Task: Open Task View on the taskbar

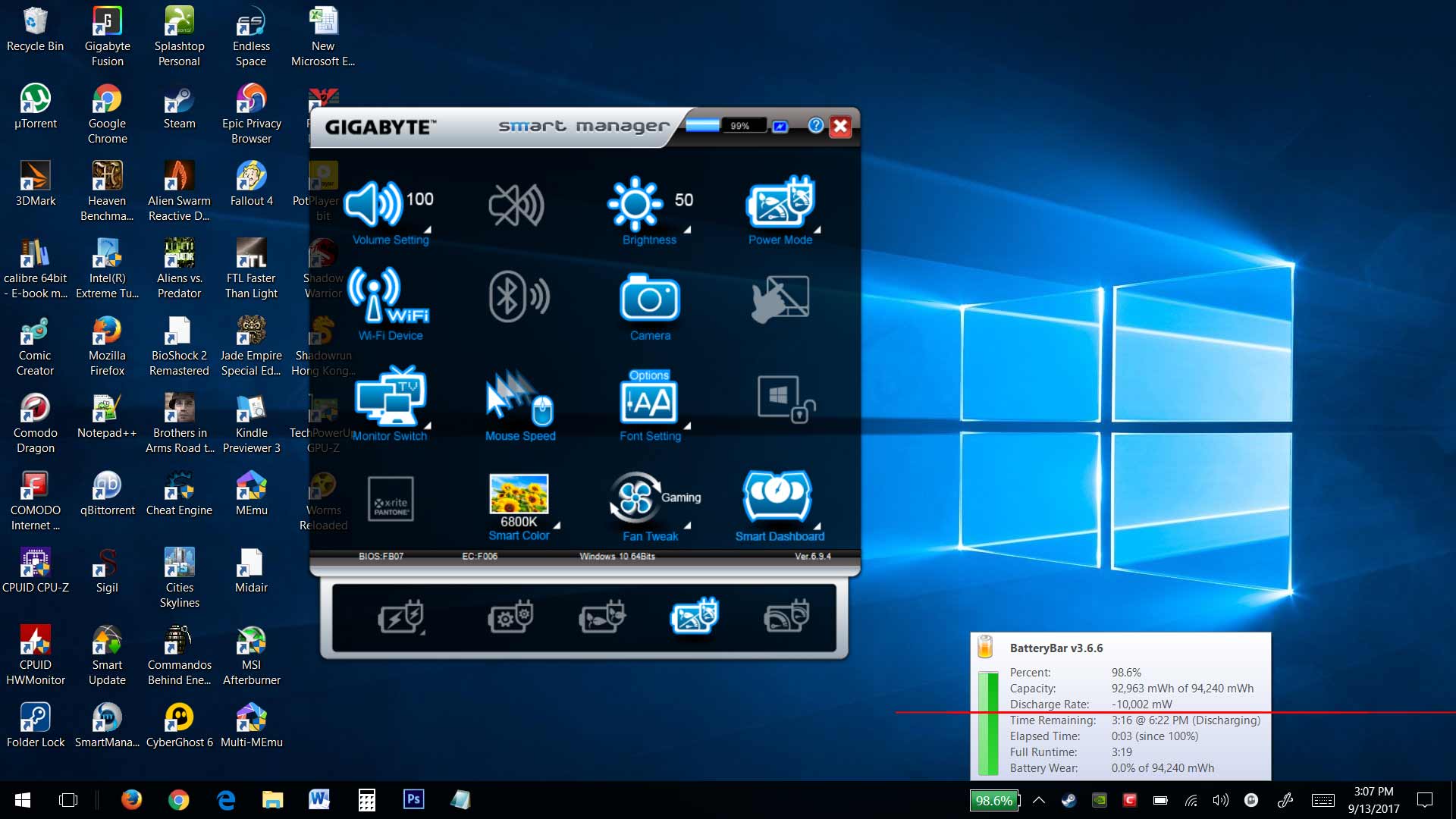Action: (68, 800)
